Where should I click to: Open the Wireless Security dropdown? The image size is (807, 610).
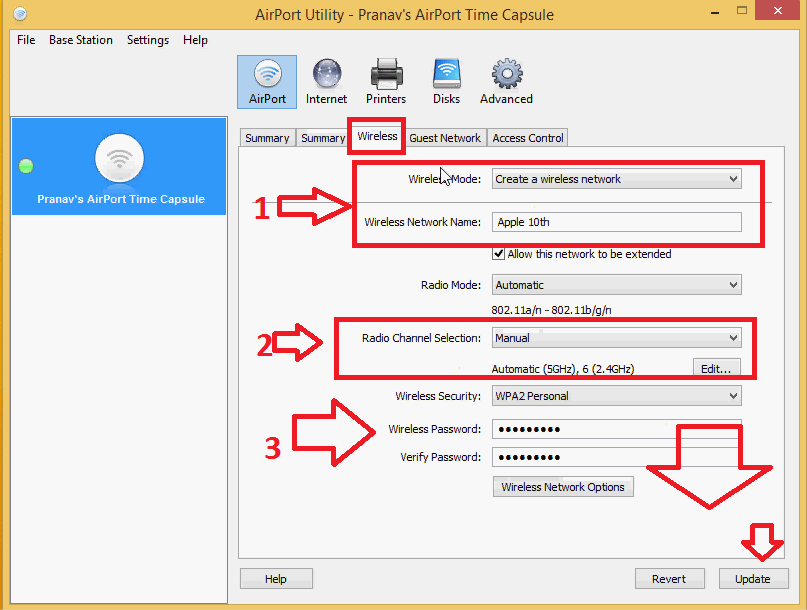click(616, 396)
